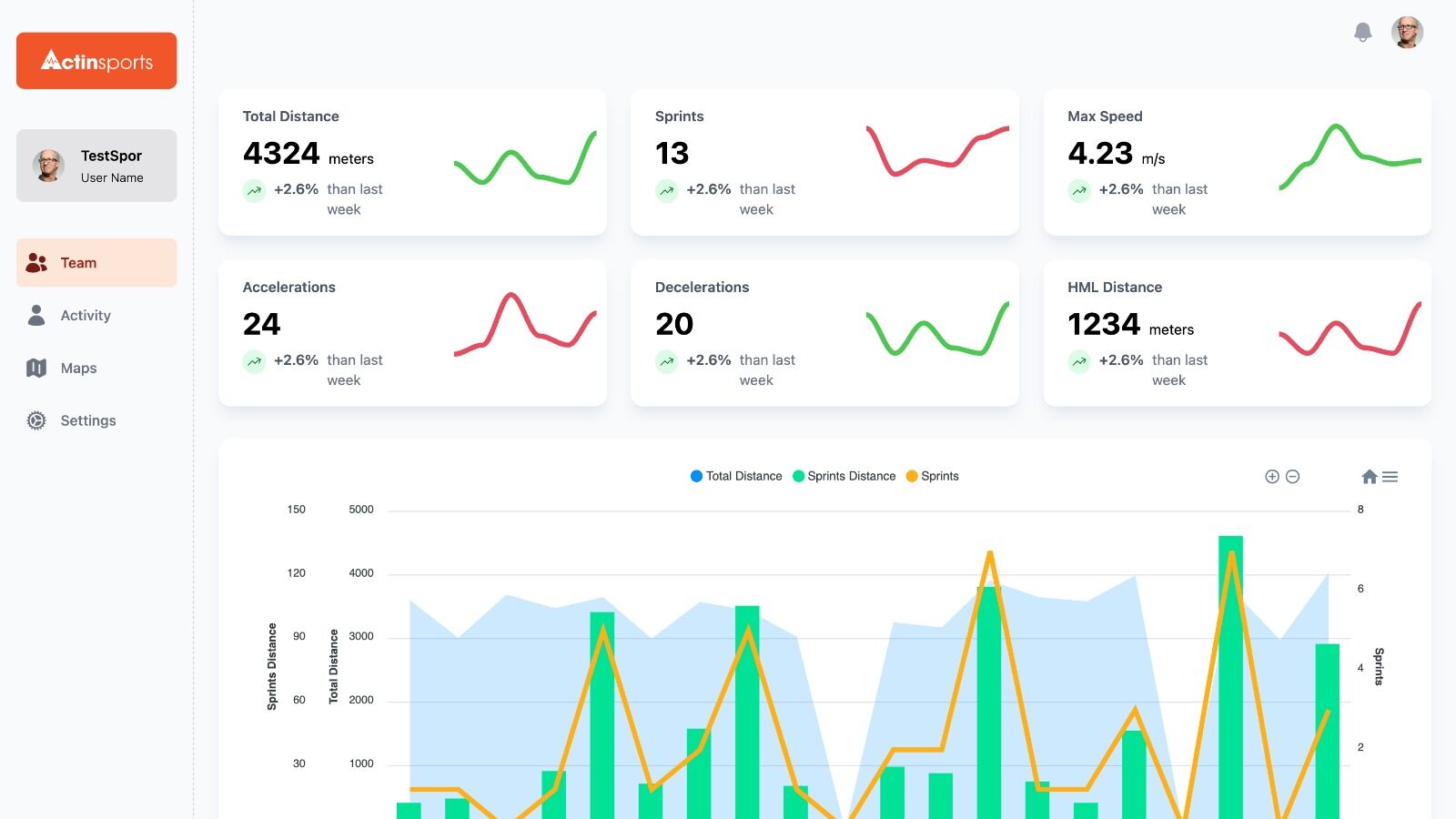
Task: Click the Sprints card trend-up icon
Action: coord(667,190)
